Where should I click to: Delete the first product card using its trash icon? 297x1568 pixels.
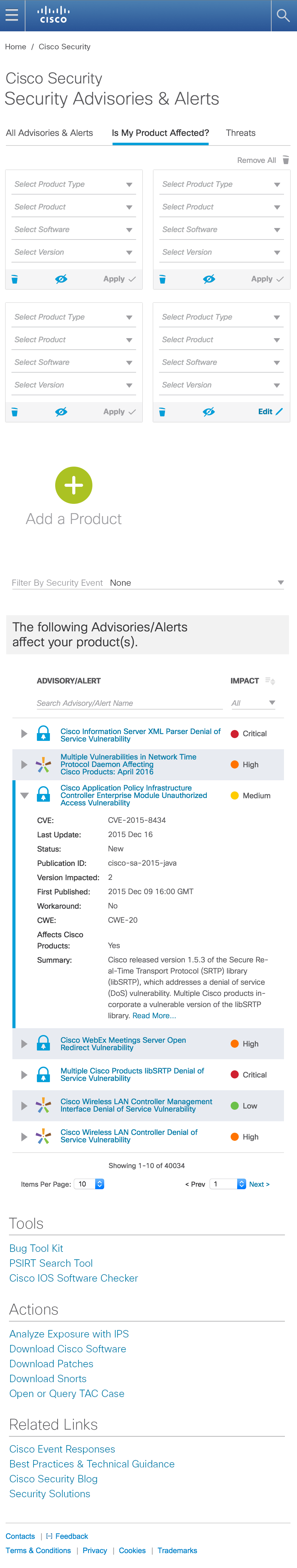coord(15,280)
